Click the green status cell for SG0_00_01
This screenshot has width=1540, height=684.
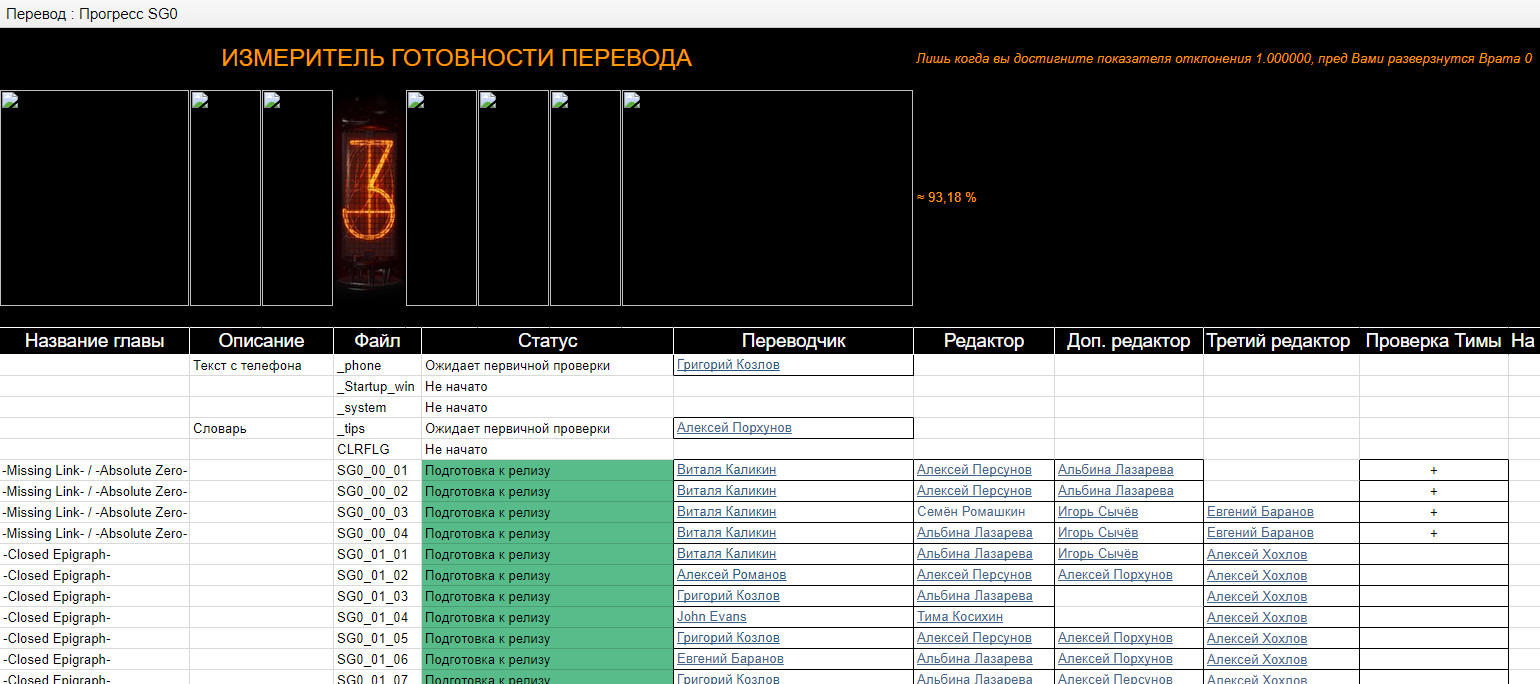click(547, 470)
